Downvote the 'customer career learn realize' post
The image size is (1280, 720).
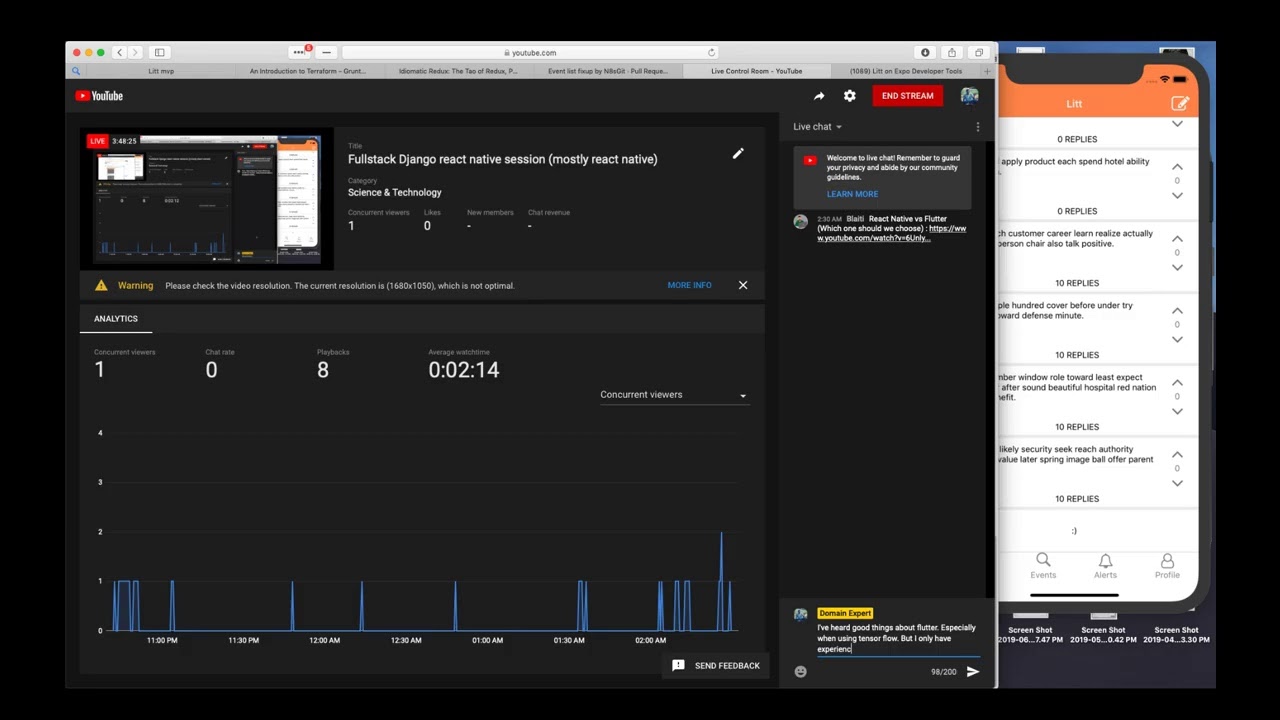pos(1177,268)
